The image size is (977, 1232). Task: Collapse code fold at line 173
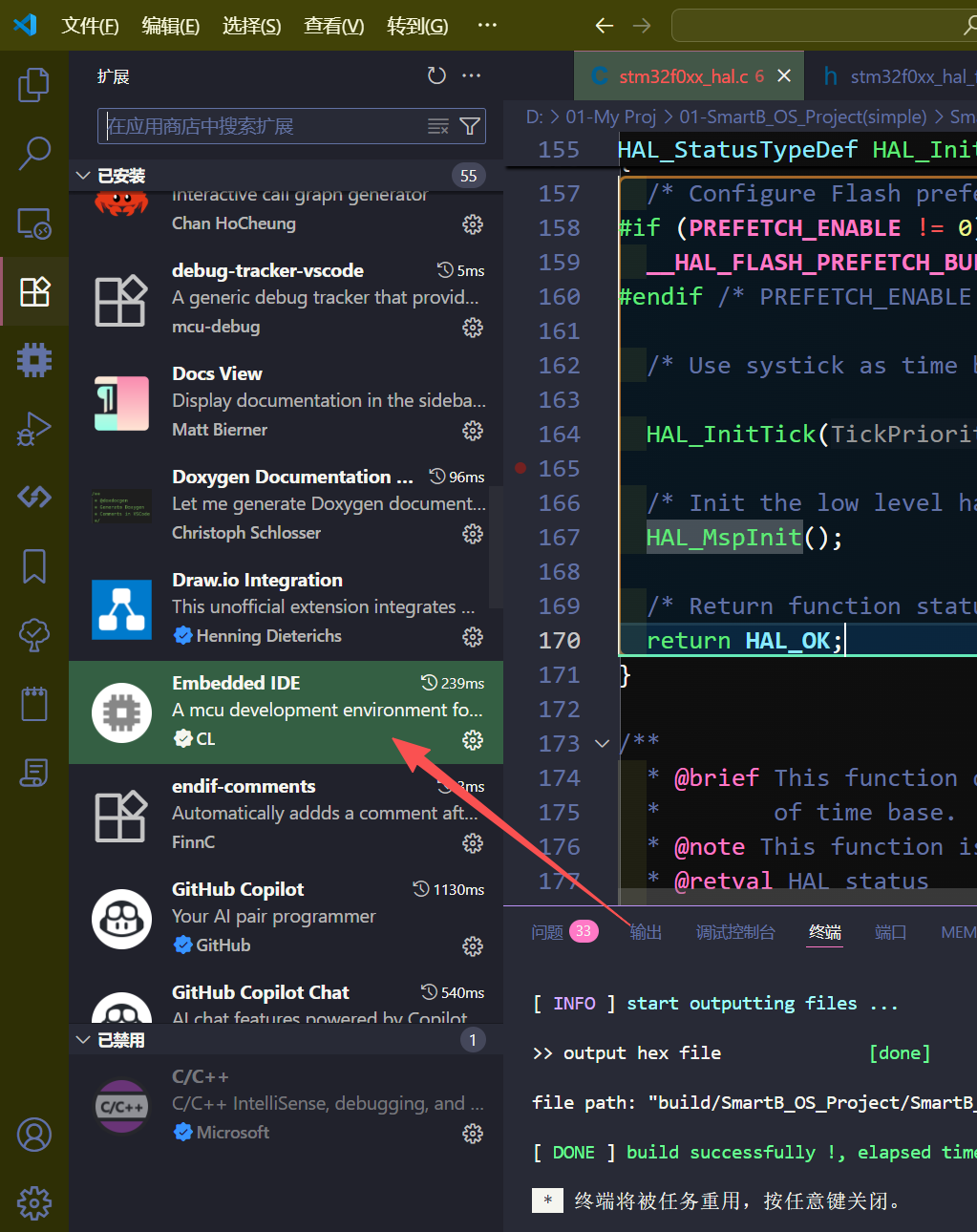click(x=602, y=743)
